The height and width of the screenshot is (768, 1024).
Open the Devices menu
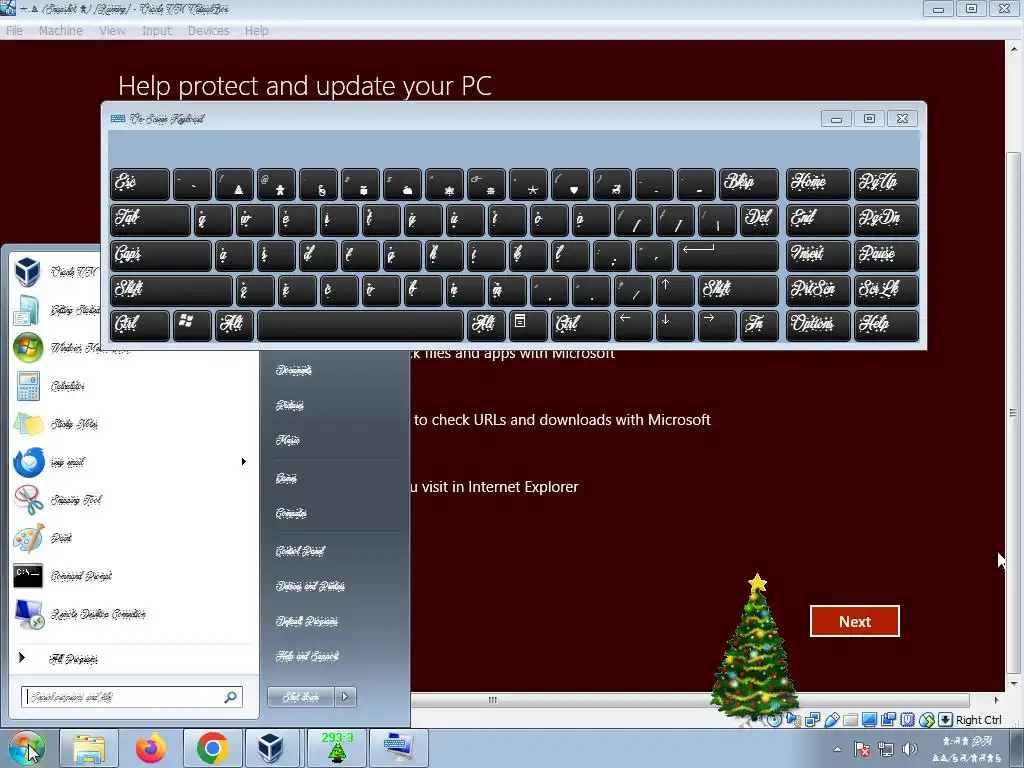coord(208,31)
